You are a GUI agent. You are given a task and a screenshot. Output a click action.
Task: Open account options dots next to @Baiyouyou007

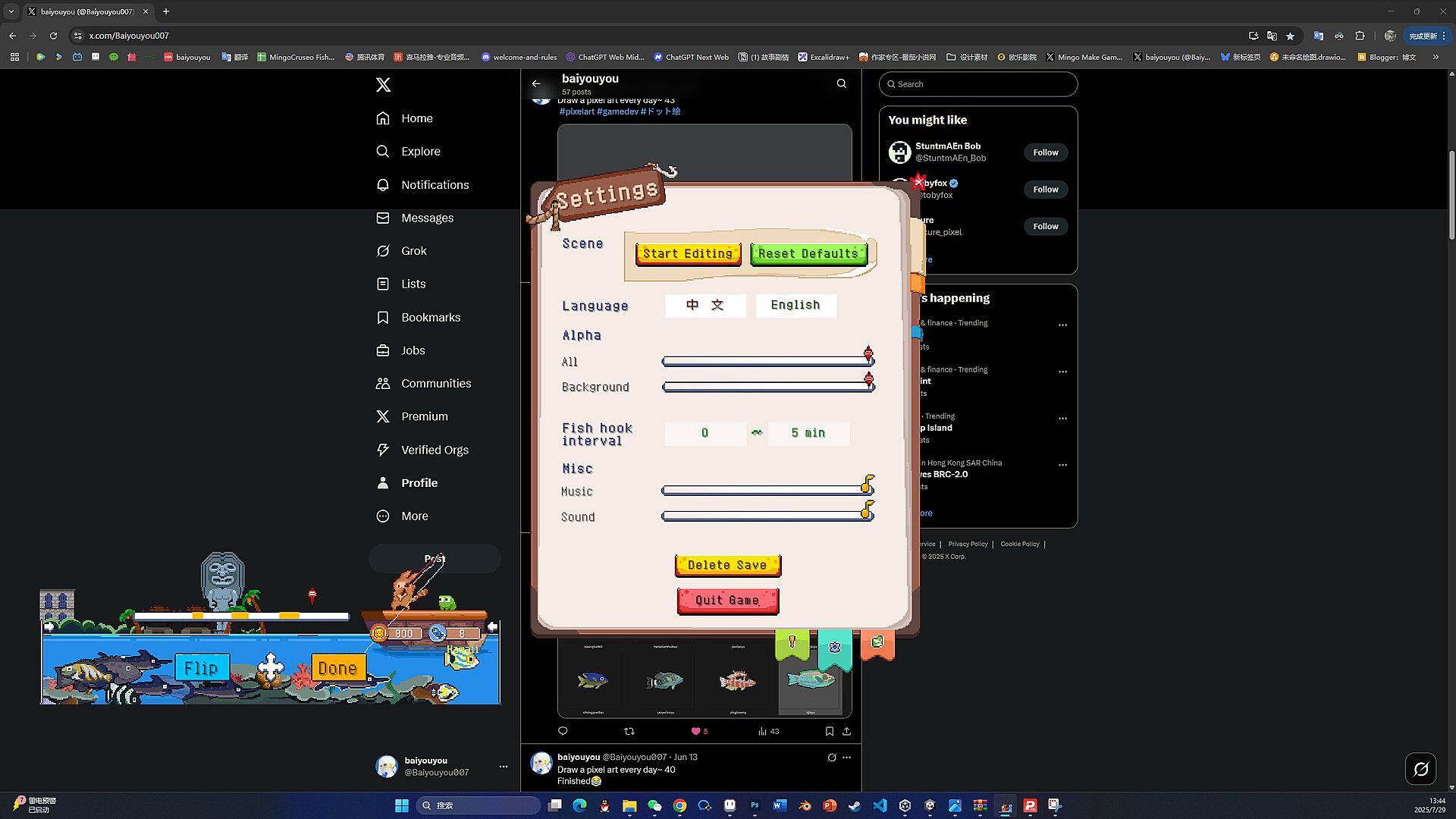504,767
